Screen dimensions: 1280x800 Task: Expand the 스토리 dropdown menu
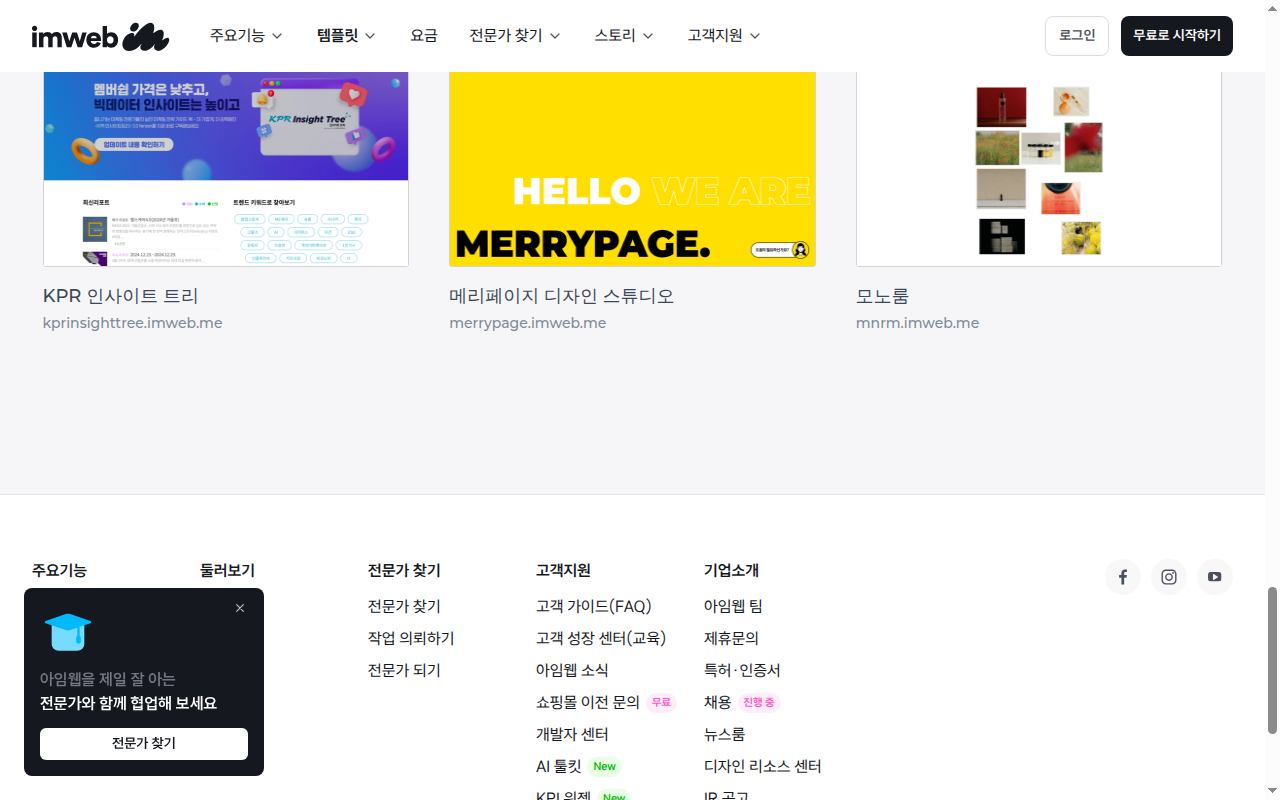pos(624,36)
